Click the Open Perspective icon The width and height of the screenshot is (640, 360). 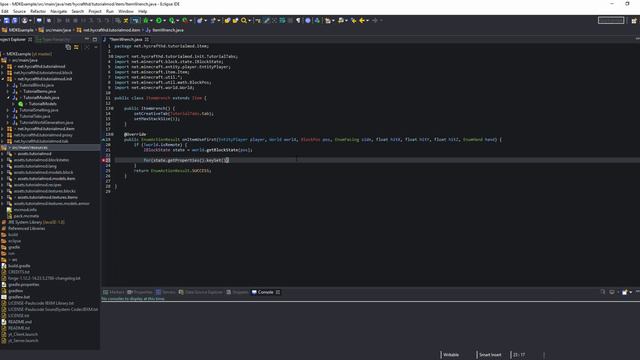click(633, 20)
